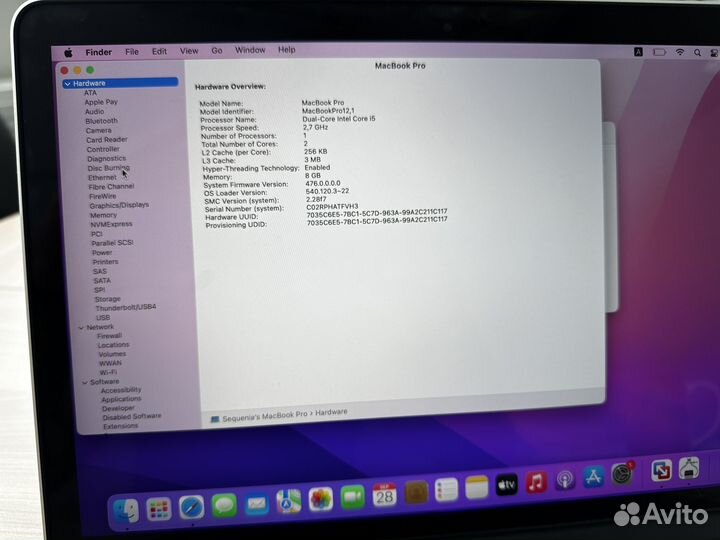This screenshot has width=720, height=540.
Task: Open the File menu
Action: [132, 52]
